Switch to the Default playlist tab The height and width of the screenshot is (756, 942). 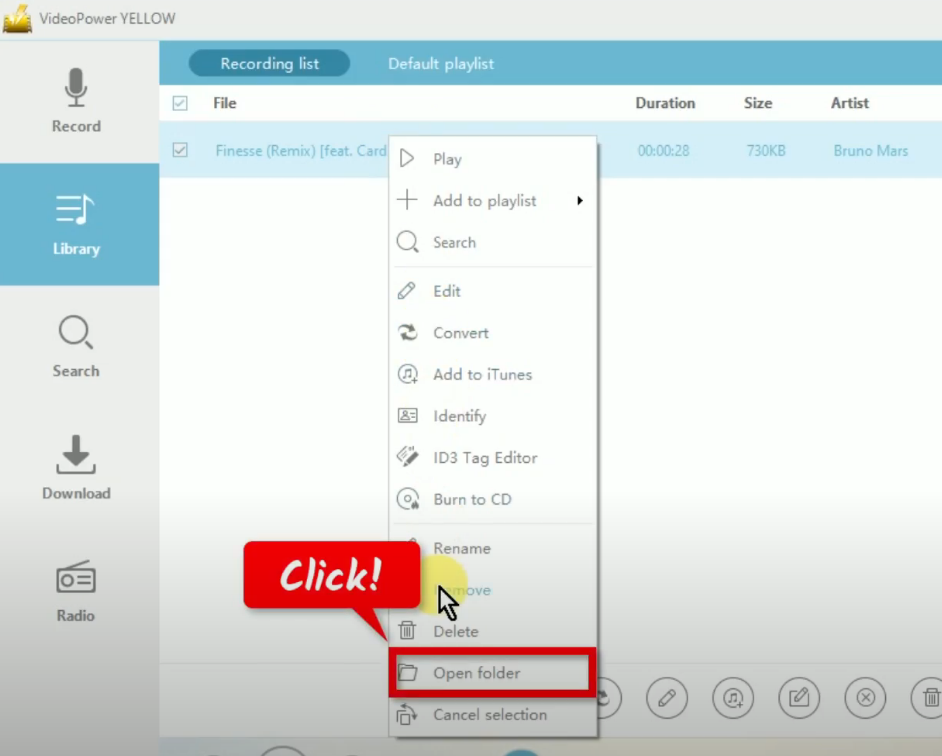coord(441,64)
